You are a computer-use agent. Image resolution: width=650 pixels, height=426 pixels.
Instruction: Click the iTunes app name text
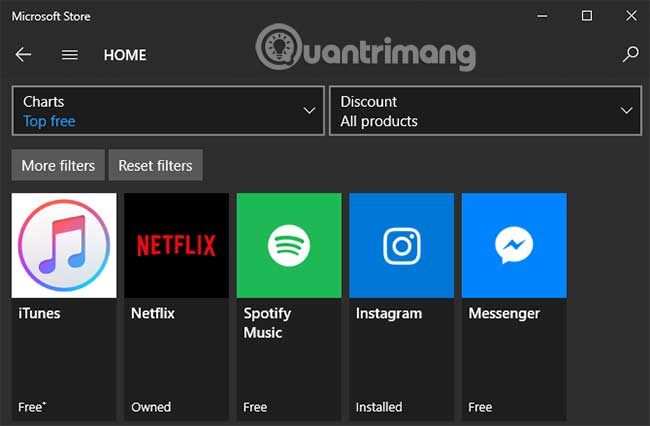click(x=39, y=313)
